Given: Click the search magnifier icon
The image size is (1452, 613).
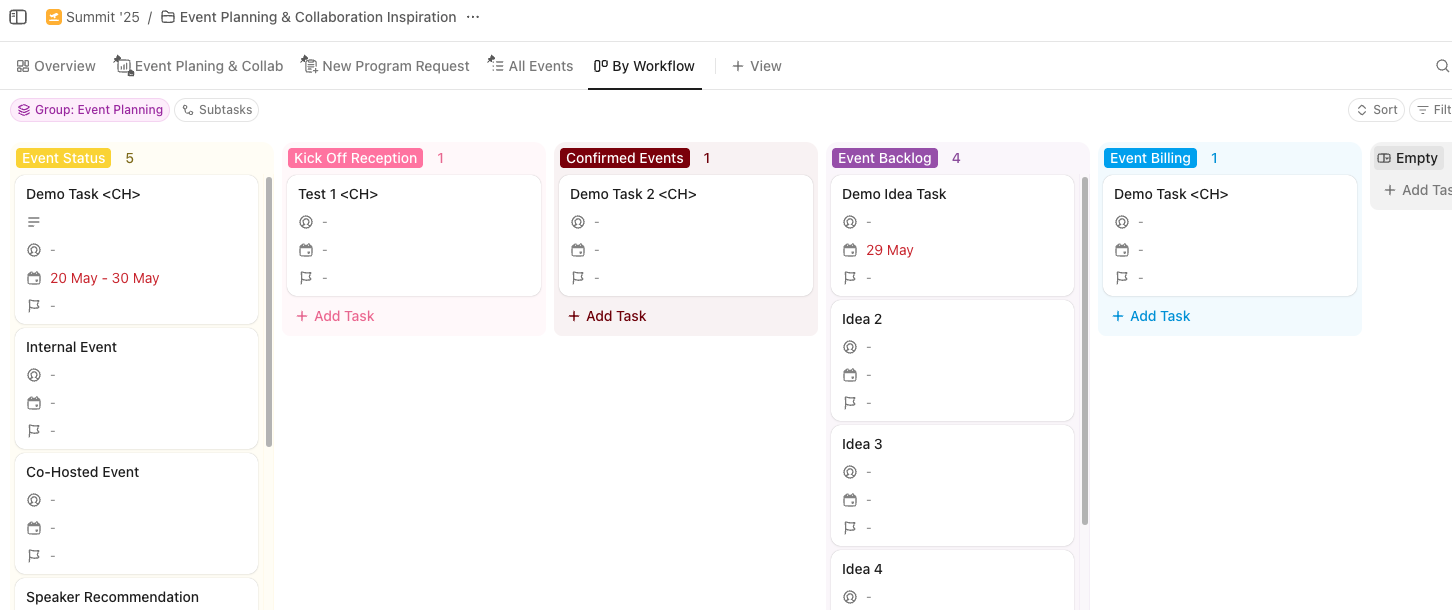Looking at the screenshot, I should coord(1442,66).
